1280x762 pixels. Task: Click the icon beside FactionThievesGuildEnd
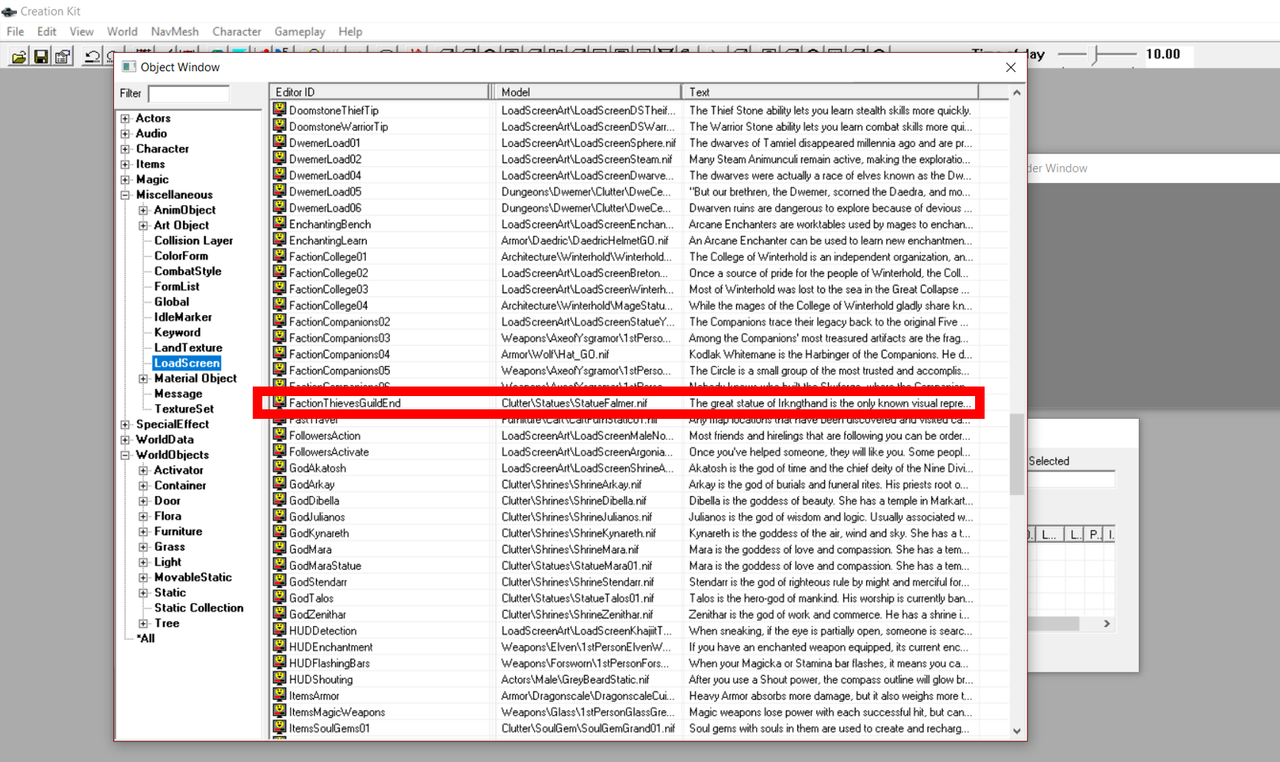tap(280, 403)
